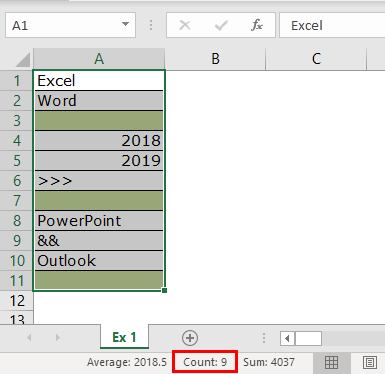Click the Count: 9 status entry
The width and height of the screenshot is (385, 374).
[x=205, y=362]
